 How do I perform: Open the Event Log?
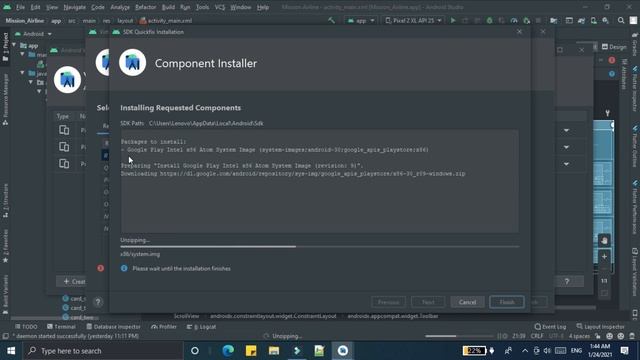pyautogui.click(x=550, y=327)
